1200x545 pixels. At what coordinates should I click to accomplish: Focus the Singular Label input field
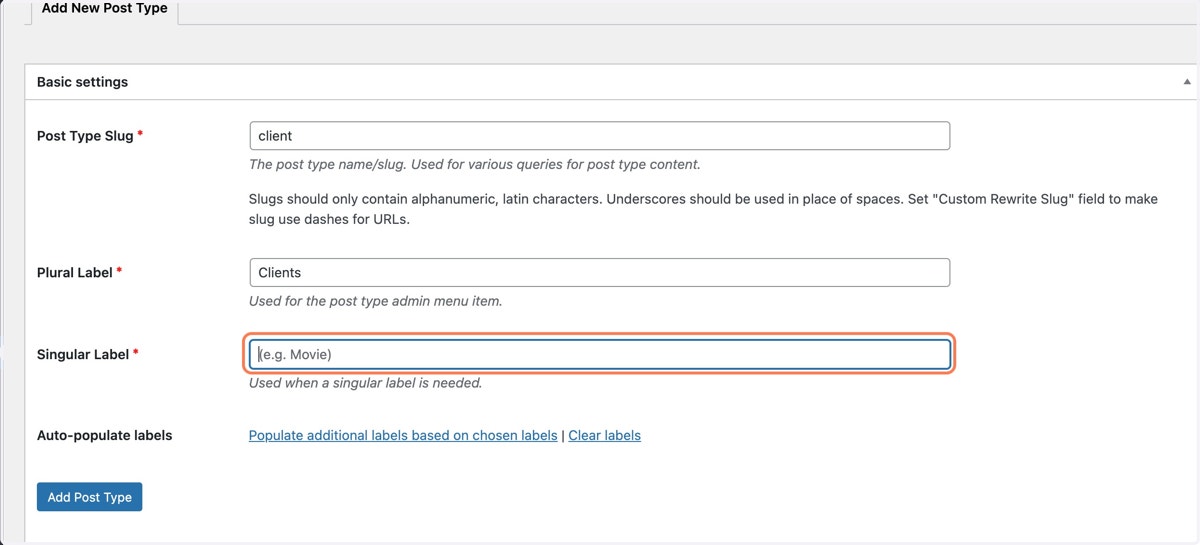(x=599, y=354)
